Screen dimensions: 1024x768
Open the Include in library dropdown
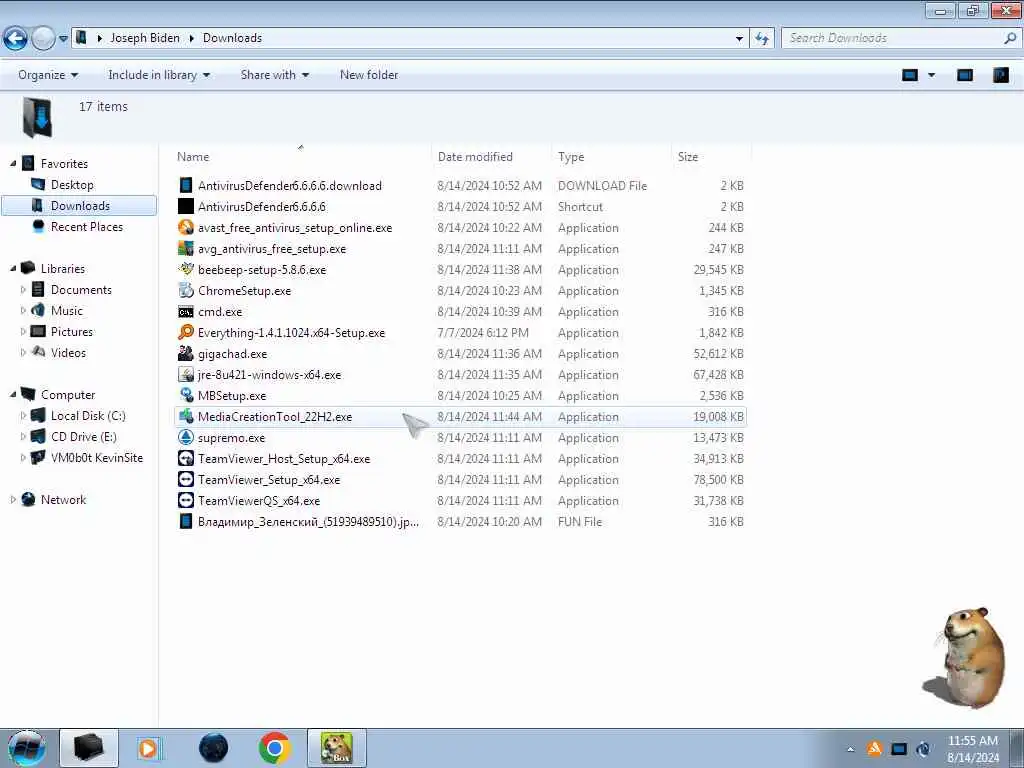point(159,75)
